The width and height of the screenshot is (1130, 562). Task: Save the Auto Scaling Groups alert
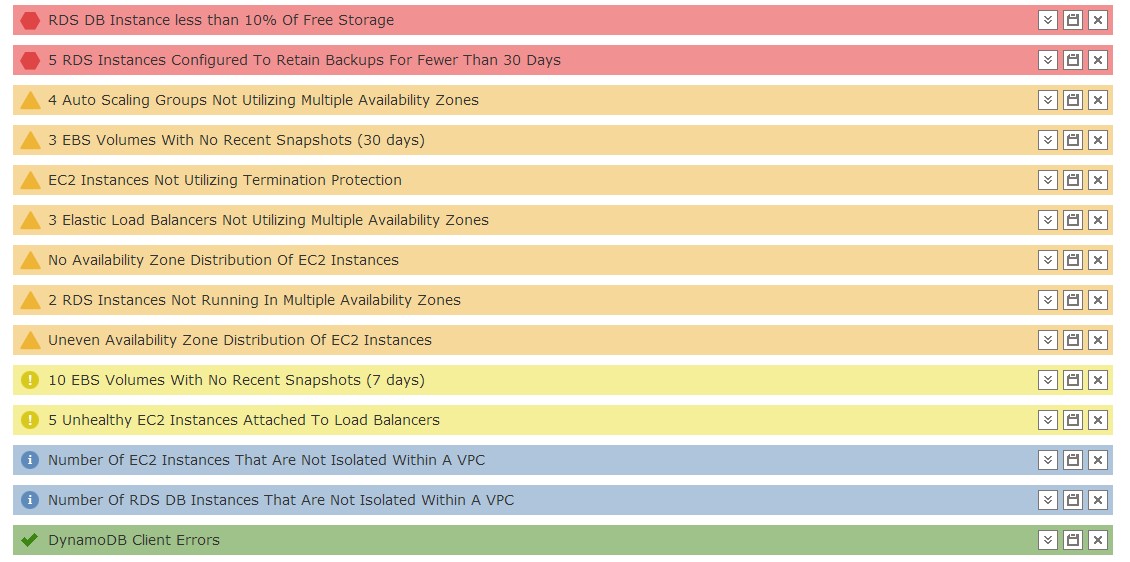pyautogui.click(x=1072, y=100)
